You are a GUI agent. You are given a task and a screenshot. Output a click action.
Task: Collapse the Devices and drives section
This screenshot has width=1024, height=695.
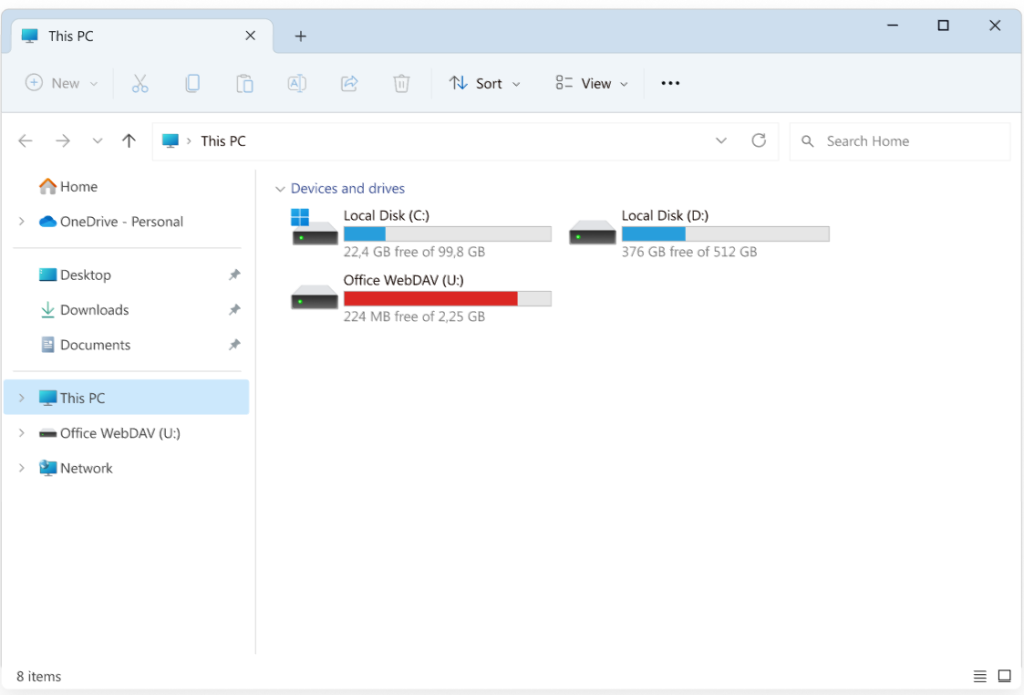pos(280,188)
